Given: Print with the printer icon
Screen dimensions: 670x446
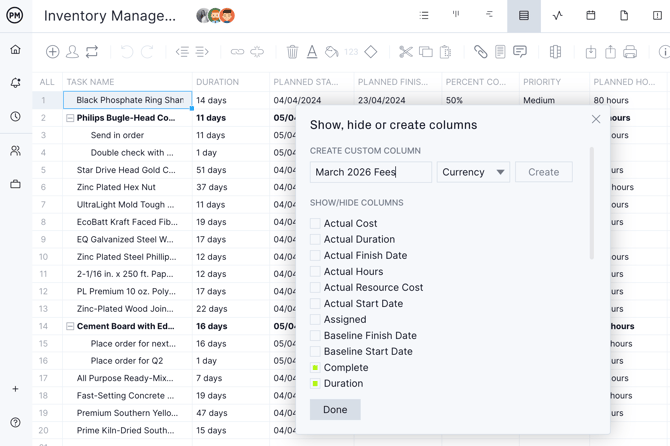Looking at the screenshot, I should click(630, 52).
